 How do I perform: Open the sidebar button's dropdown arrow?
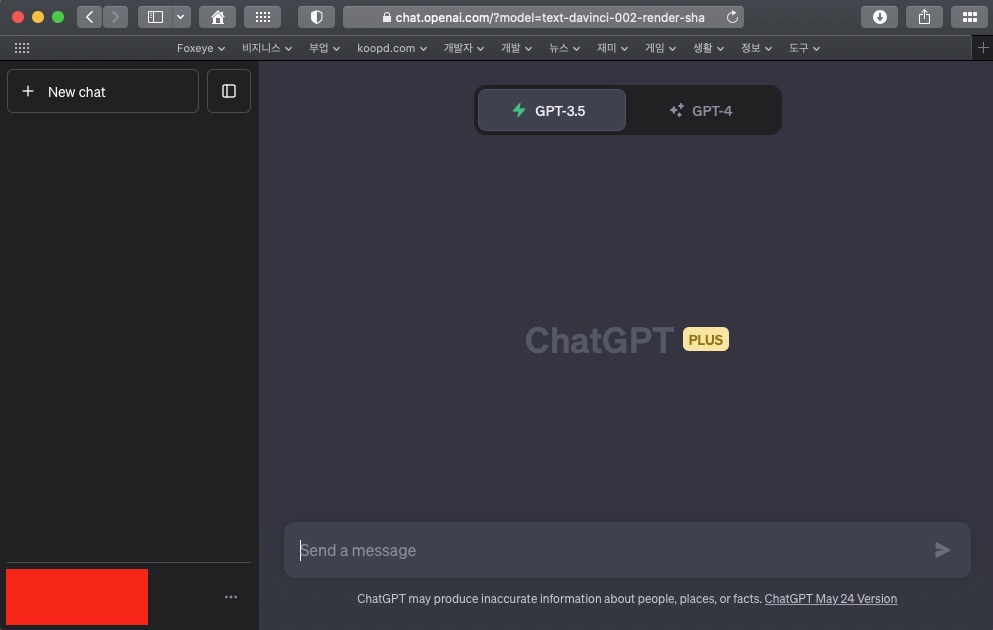180,17
